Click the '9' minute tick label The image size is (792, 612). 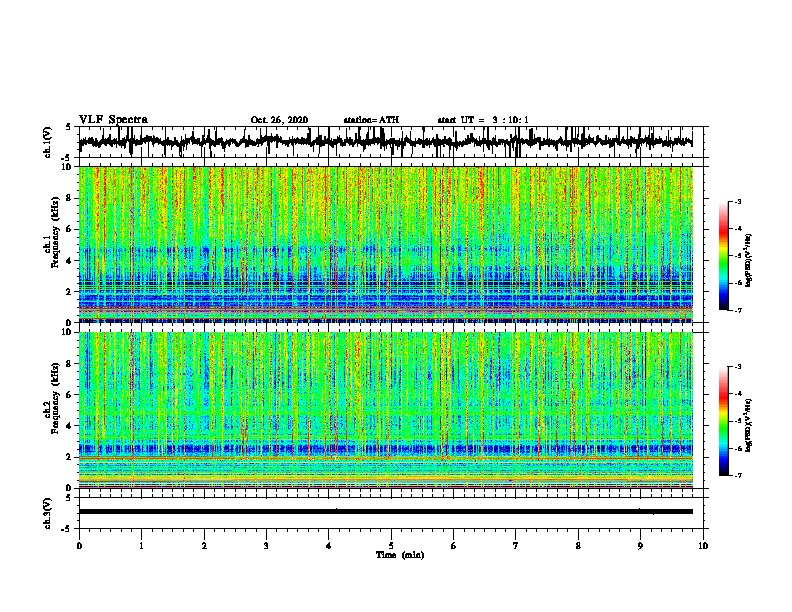640,546
